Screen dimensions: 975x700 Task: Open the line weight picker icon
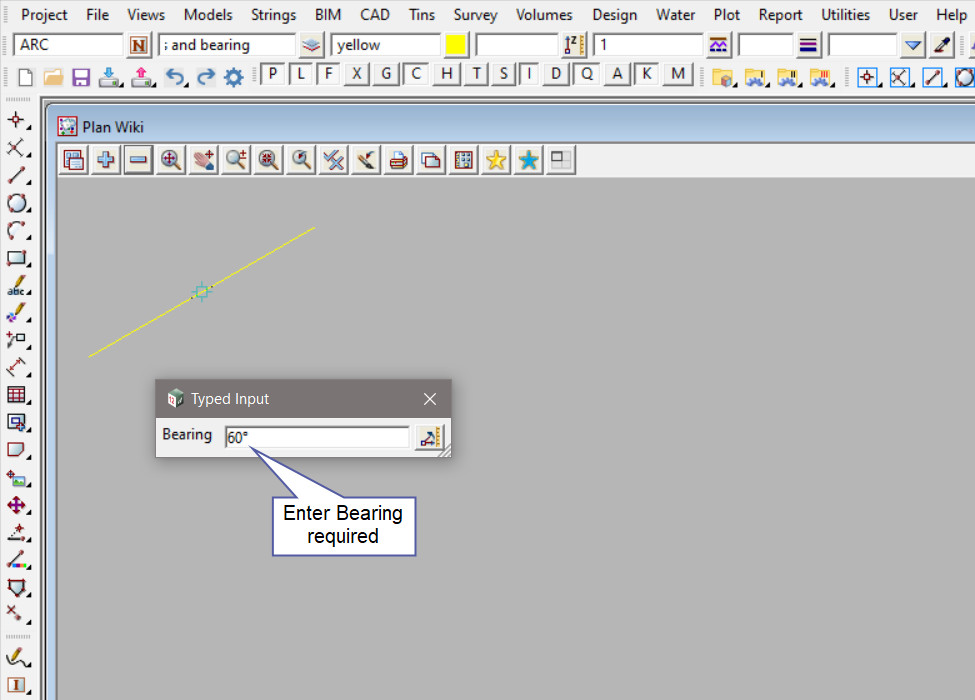coord(808,45)
